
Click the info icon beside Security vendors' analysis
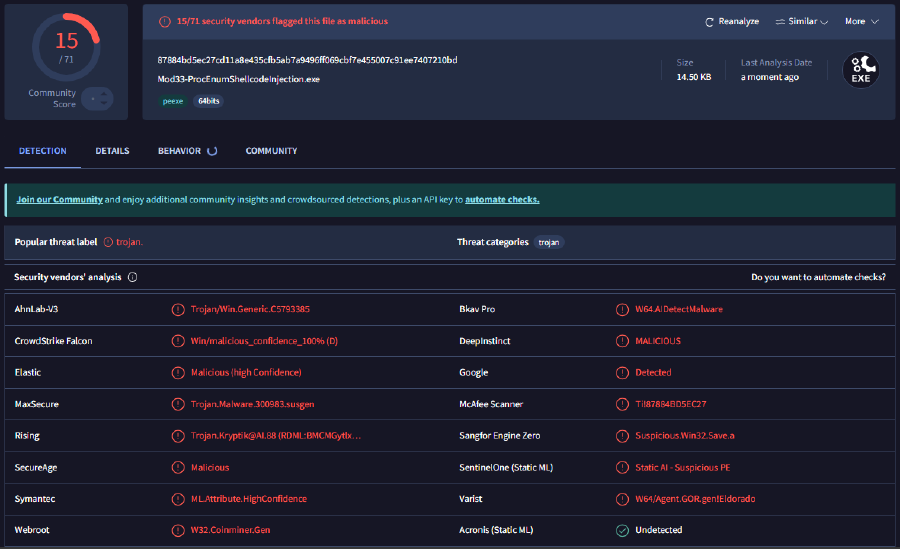pyautogui.click(x=133, y=277)
